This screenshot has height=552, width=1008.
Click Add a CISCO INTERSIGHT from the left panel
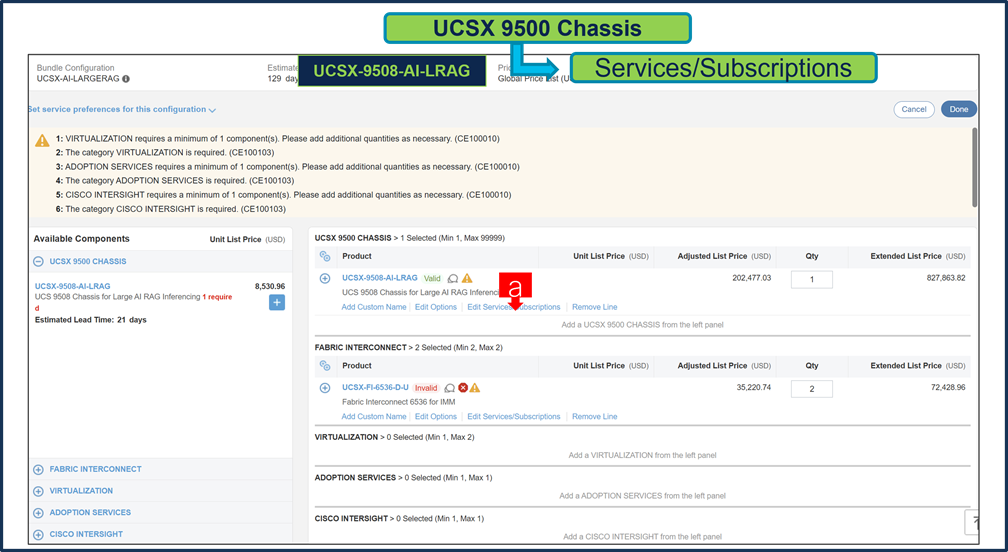tap(642, 537)
